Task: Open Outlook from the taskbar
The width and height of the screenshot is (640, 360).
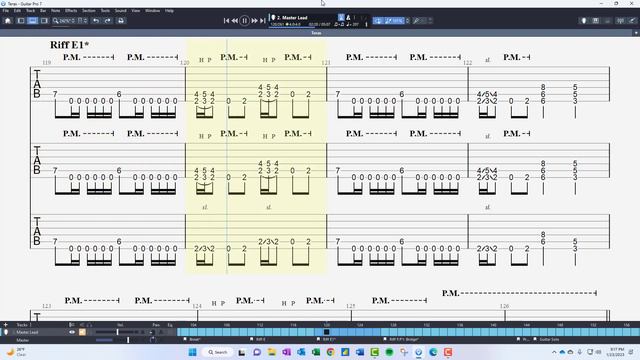Action: tap(301, 352)
